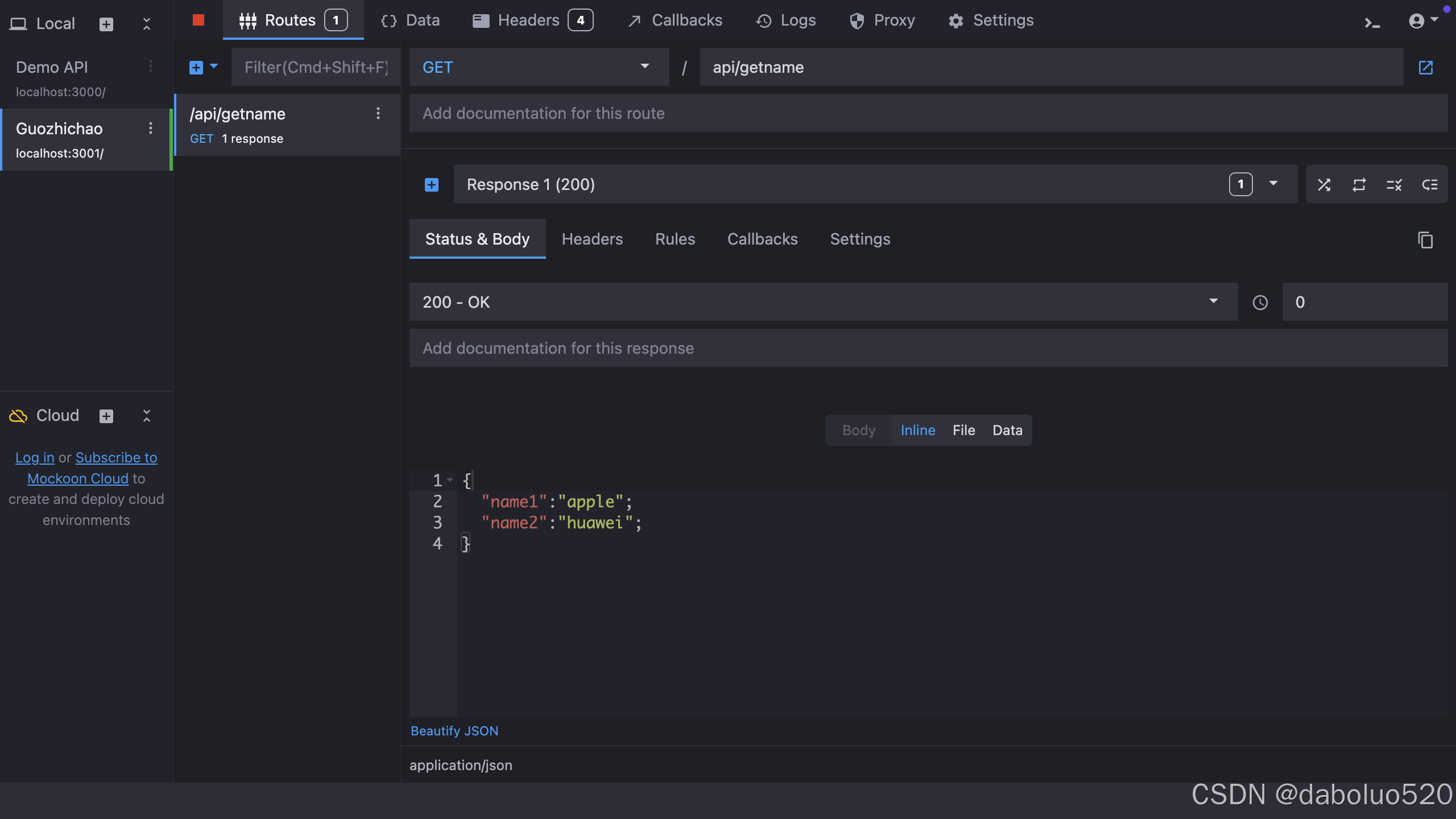
Task: Select the File body type
Action: pyautogui.click(x=963, y=430)
